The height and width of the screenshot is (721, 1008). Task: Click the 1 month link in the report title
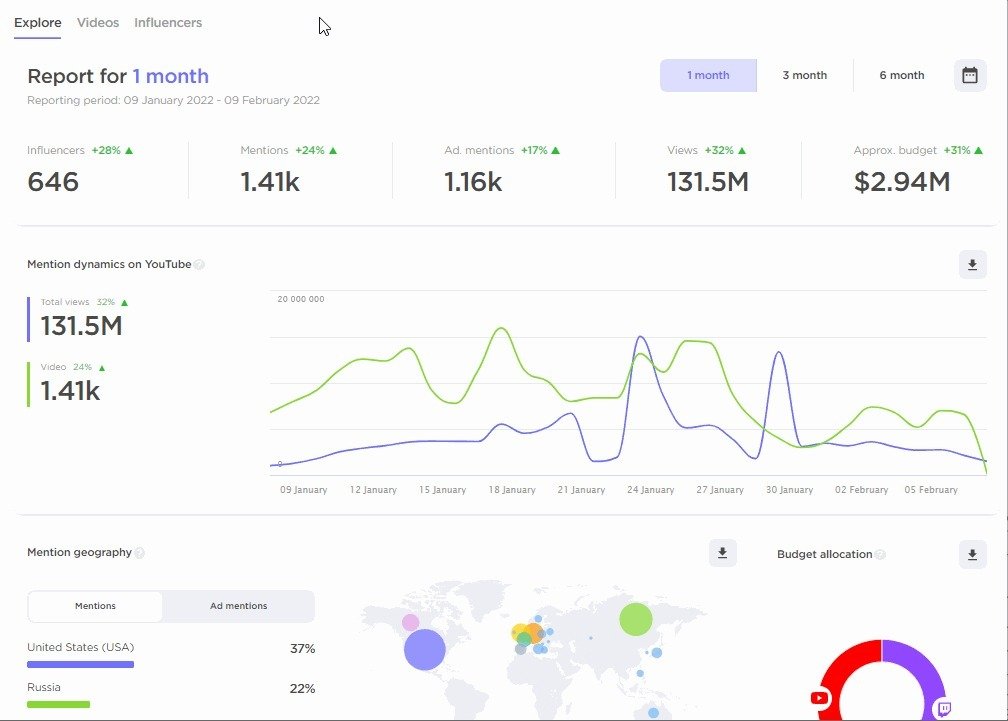point(172,76)
